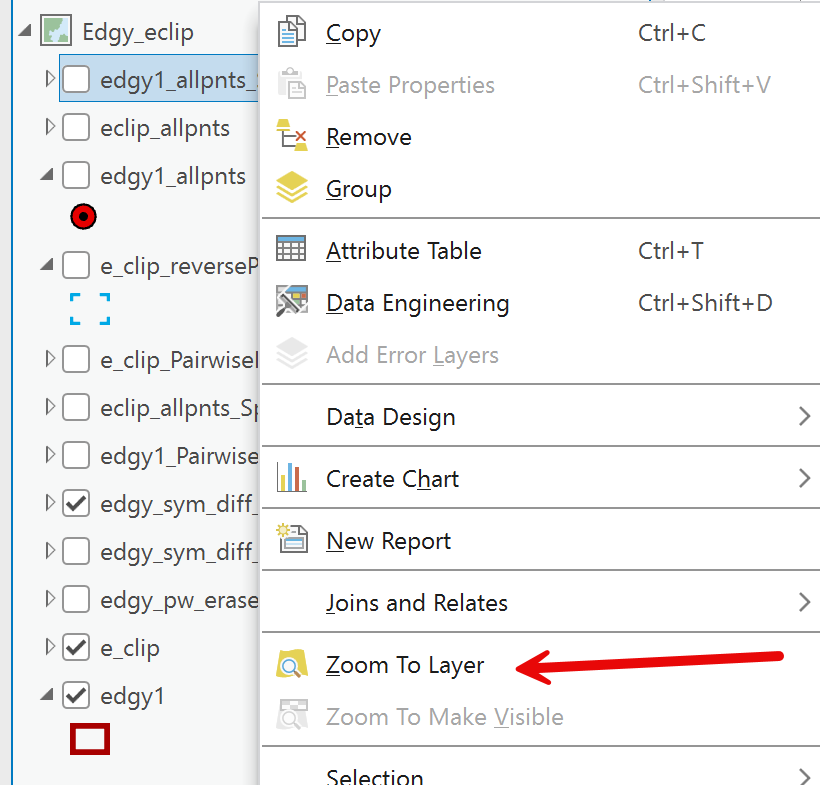Open the Data Design submenu arrow
Screen dimensions: 820x785
(x=804, y=416)
